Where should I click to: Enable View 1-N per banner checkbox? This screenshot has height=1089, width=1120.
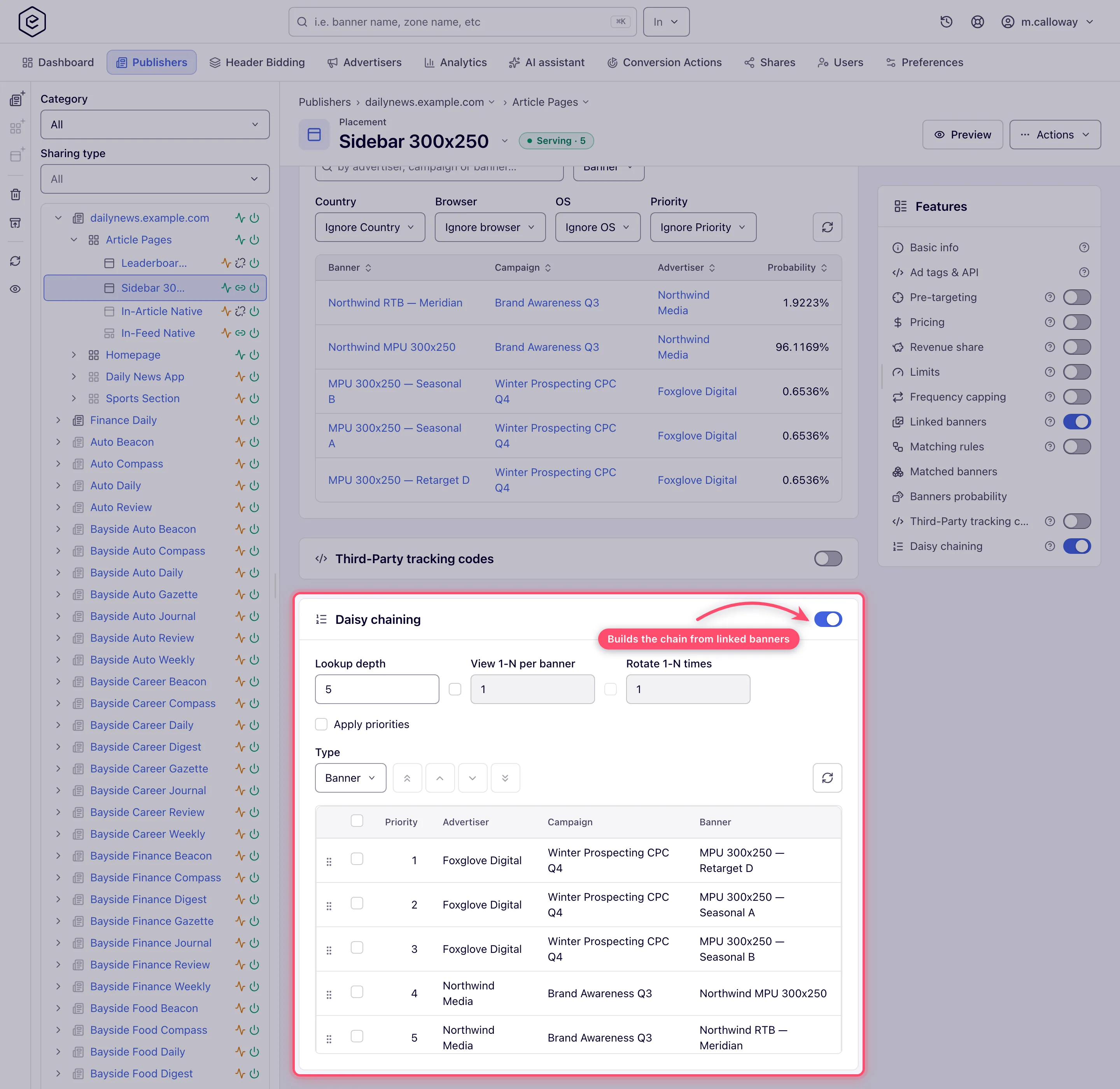click(x=455, y=689)
